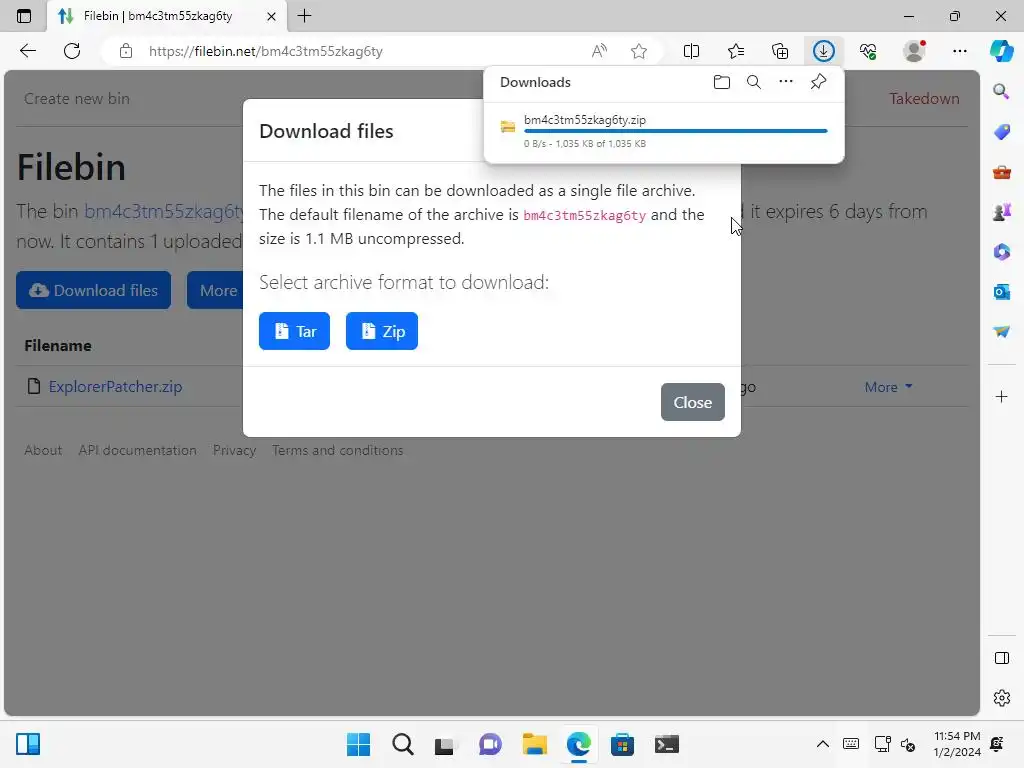This screenshot has height=768, width=1024.
Task: Open sidebar Tools briefcase icon
Action: (1001, 172)
